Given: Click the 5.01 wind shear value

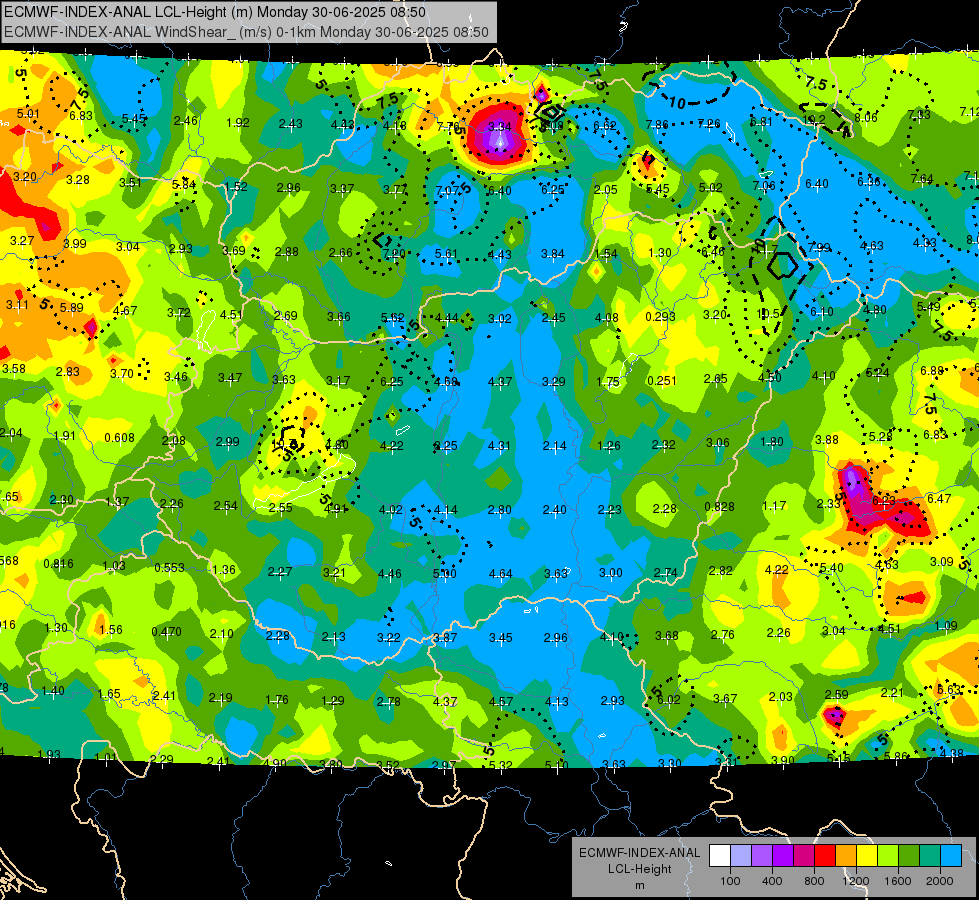Looking at the screenshot, I should [x=28, y=114].
